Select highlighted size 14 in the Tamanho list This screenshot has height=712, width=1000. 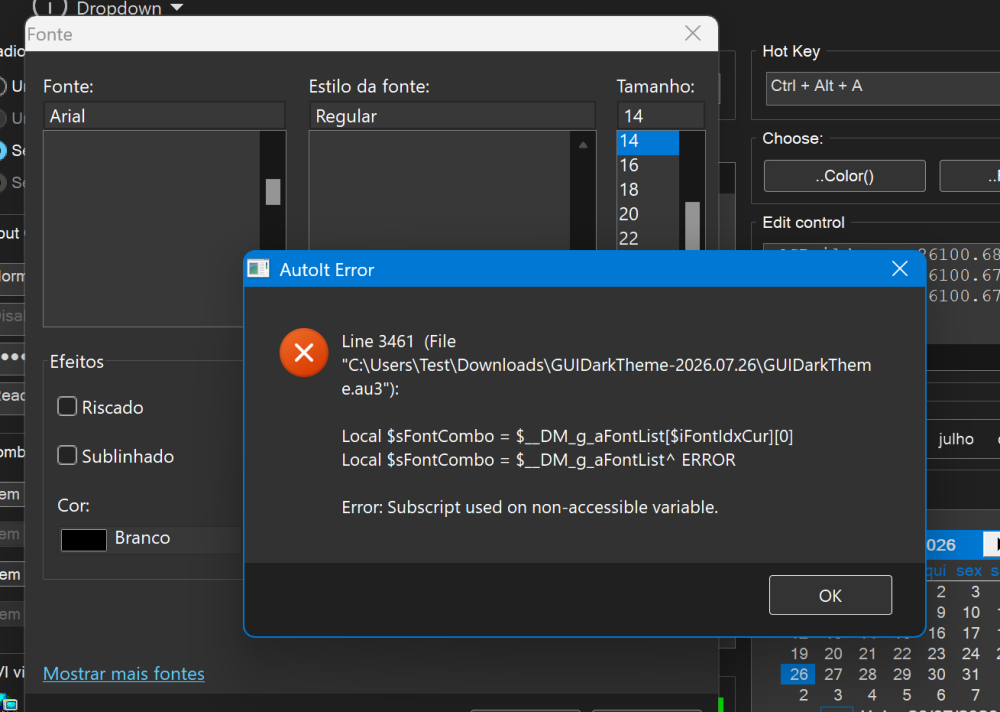pyautogui.click(x=648, y=141)
